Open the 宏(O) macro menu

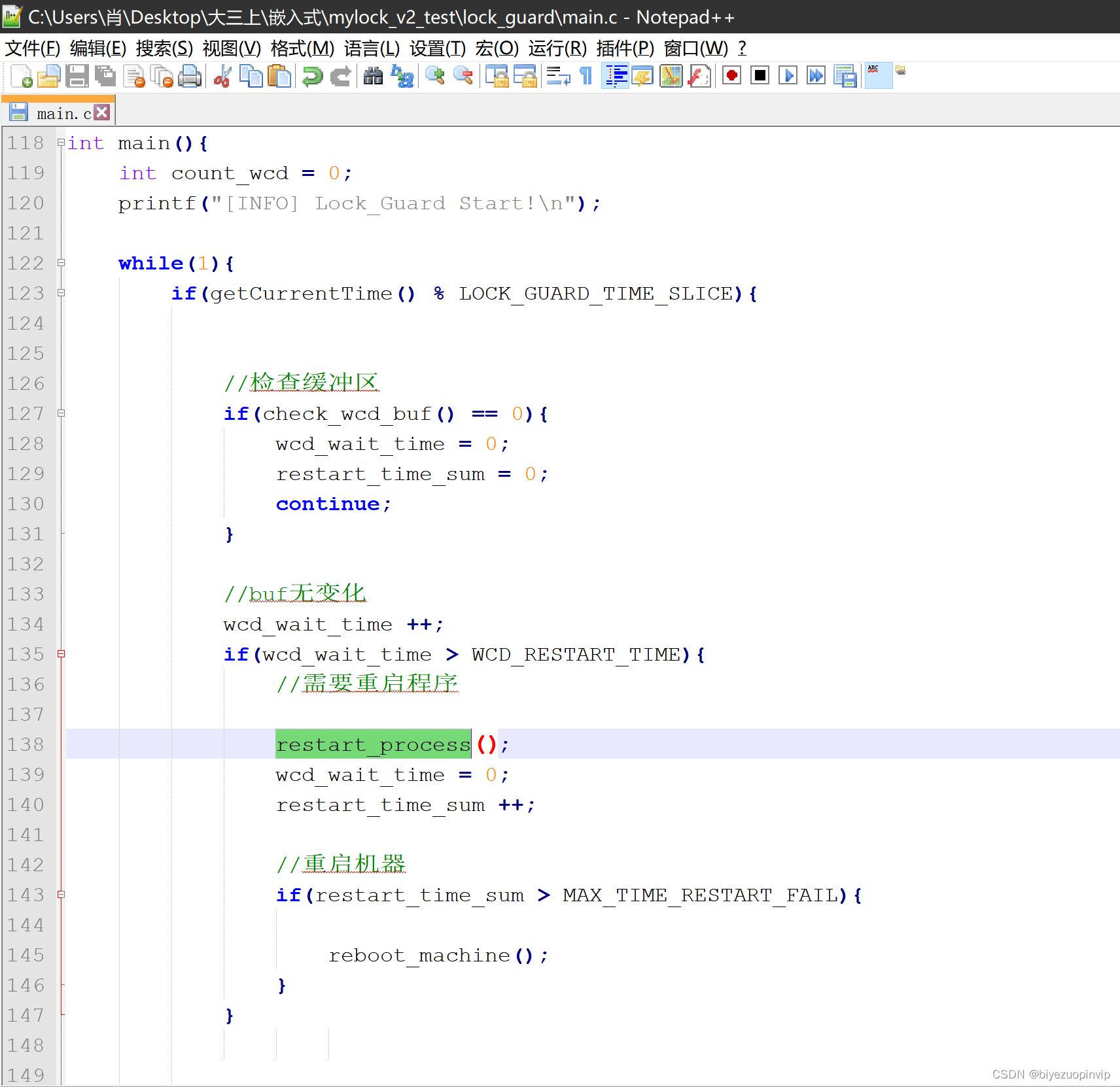pyautogui.click(x=497, y=48)
